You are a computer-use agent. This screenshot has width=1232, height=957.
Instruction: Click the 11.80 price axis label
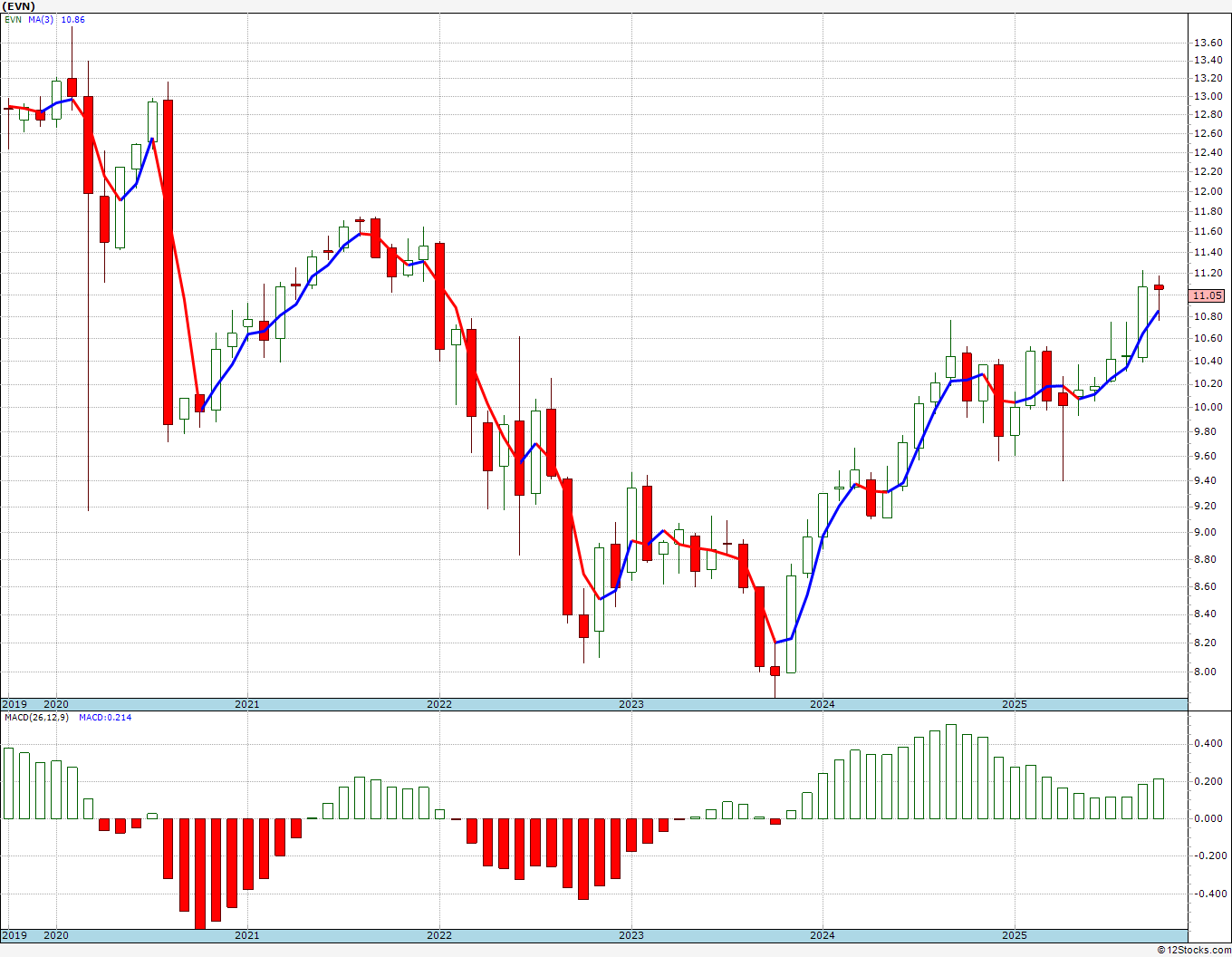click(x=1208, y=211)
